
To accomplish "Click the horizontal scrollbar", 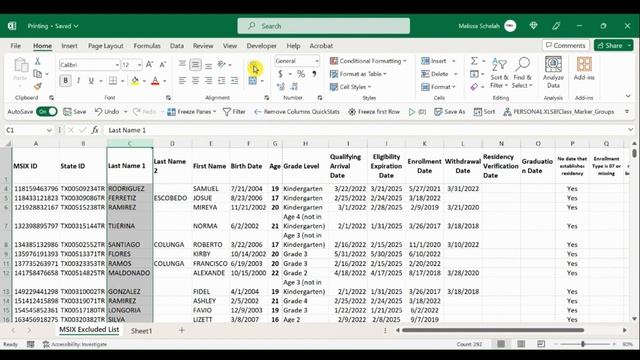I will [x=493, y=330].
